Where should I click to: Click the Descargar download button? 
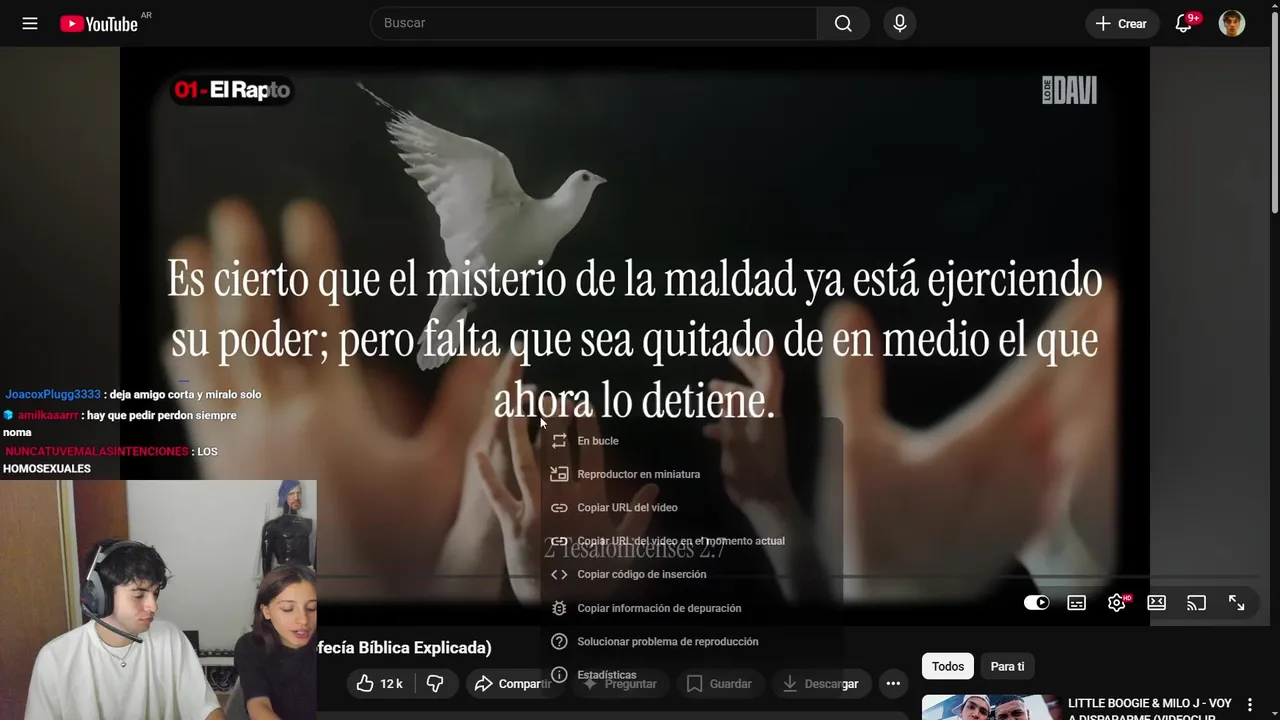(x=821, y=684)
